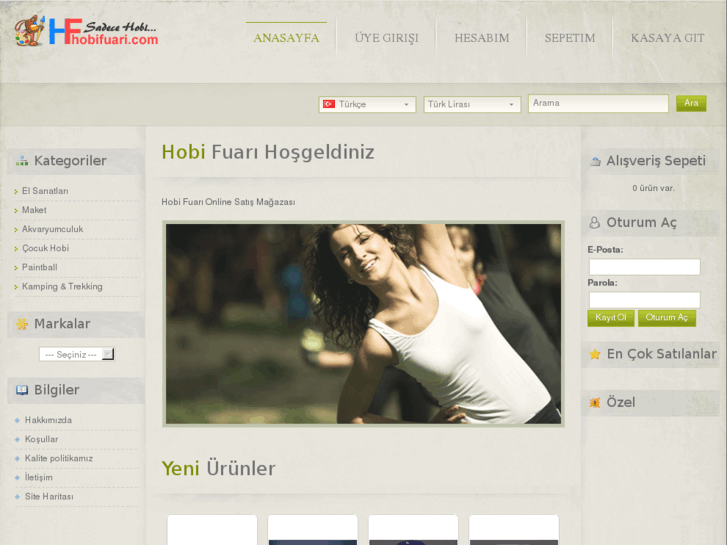Click the Oturum Aç green button
This screenshot has width=727, height=545.
(667, 318)
